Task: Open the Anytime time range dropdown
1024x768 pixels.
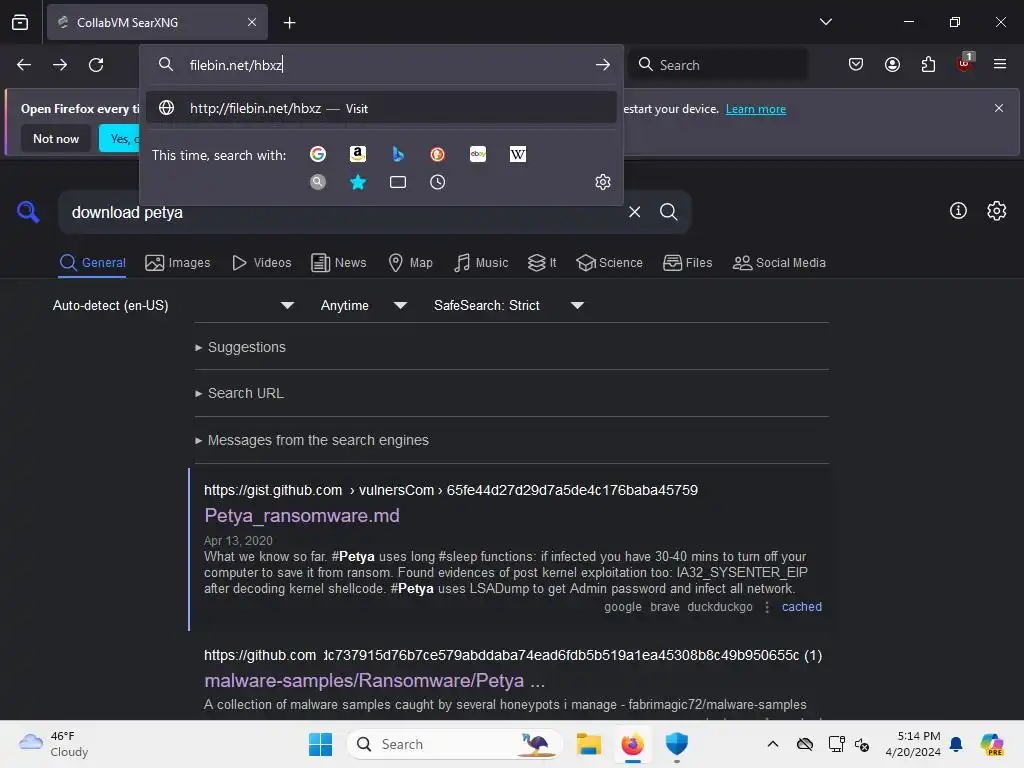Action: coord(364,306)
